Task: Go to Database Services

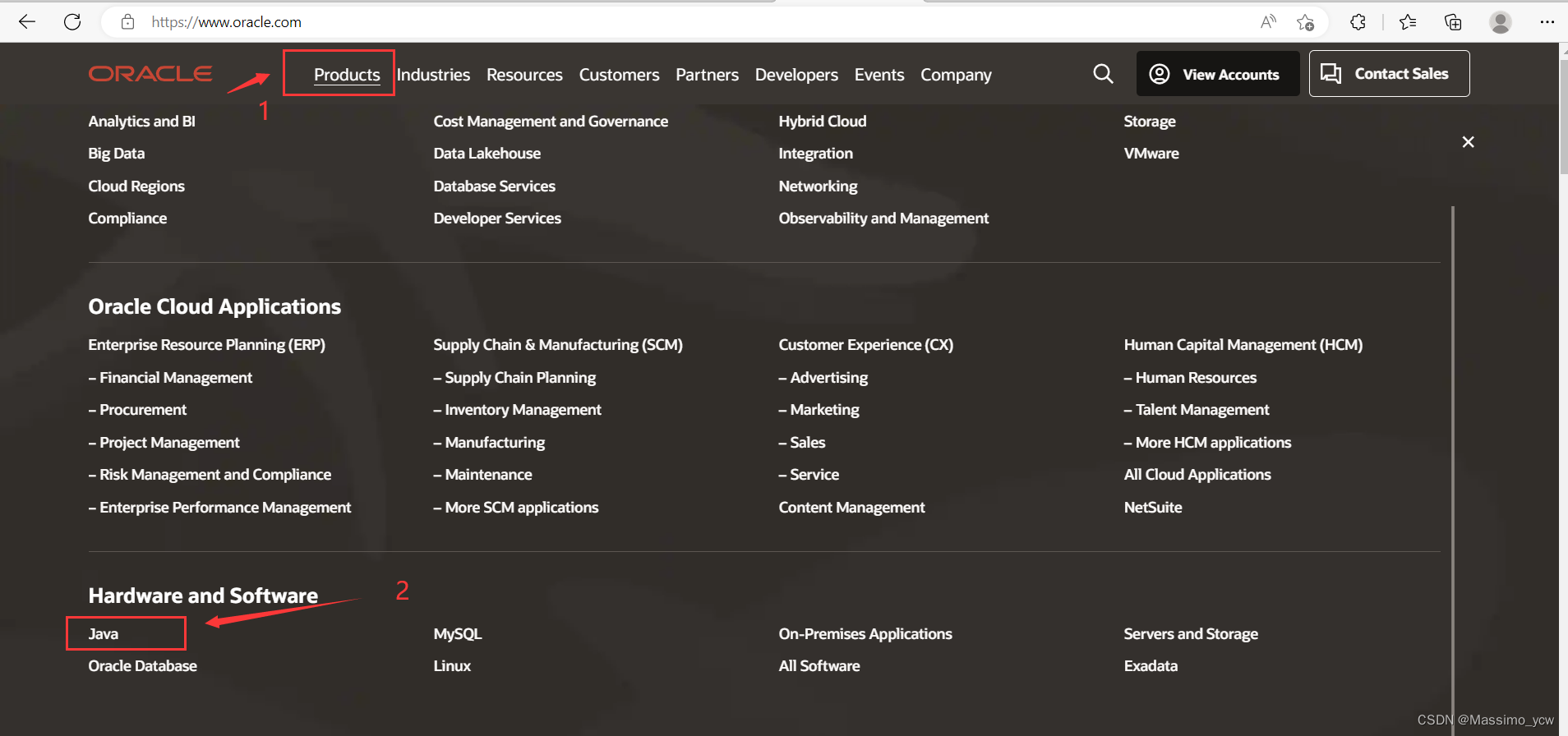Action: (494, 186)
